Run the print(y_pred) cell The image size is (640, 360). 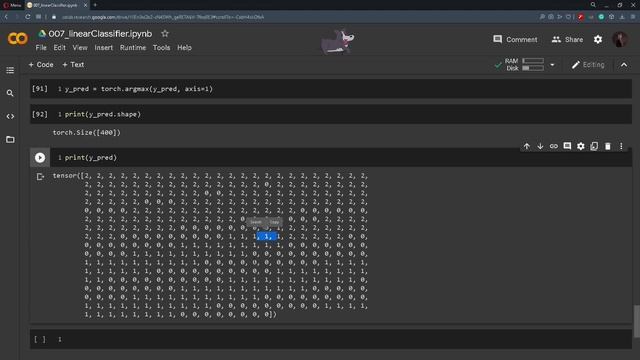[40, 158]
